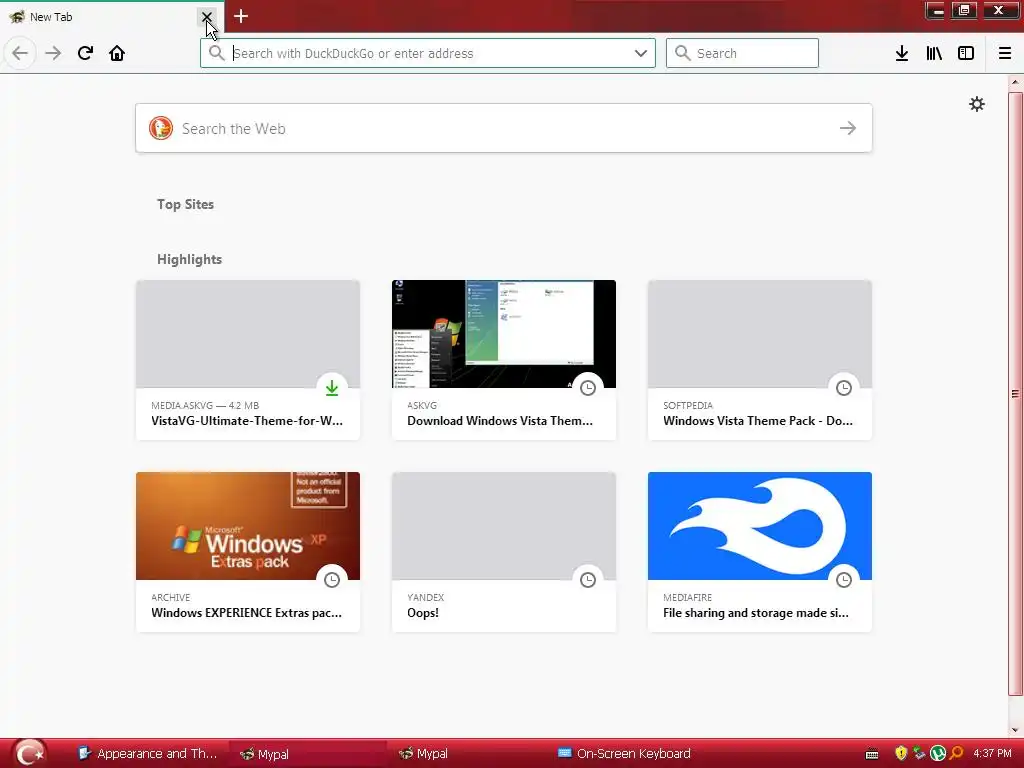Click history clock icon on MediaFire card
The image size is (1024, 768).
(844, 580)
